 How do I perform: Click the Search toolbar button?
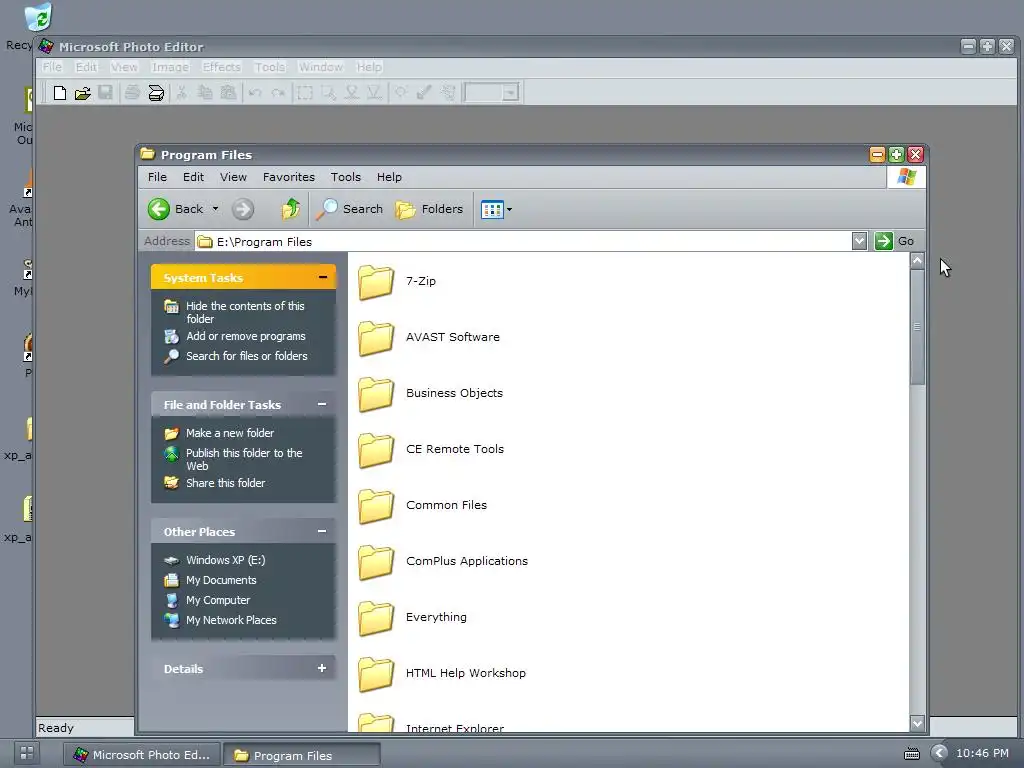point(349,209)
